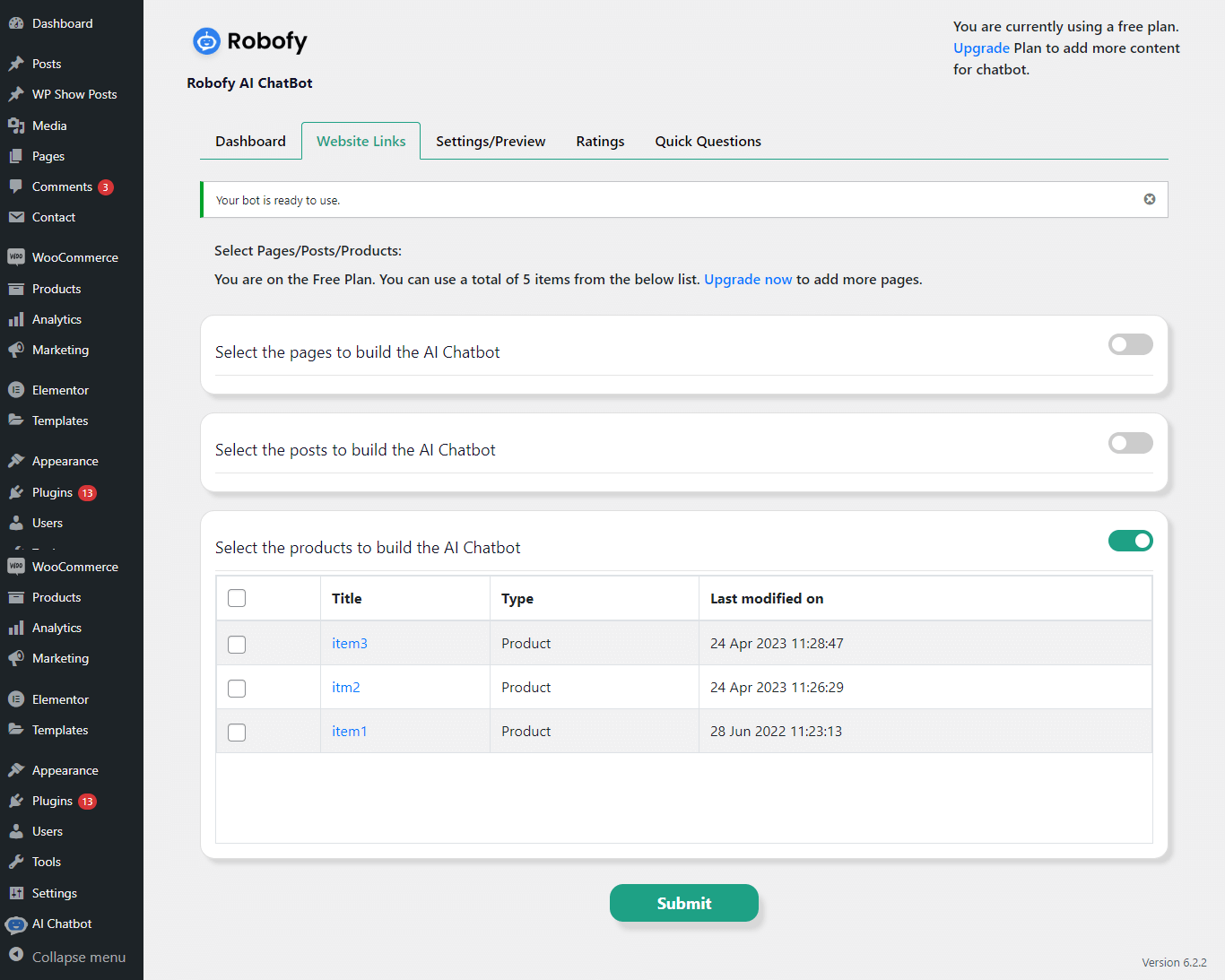Open the Media library icon in sidebar

click(x=16, y=126)
